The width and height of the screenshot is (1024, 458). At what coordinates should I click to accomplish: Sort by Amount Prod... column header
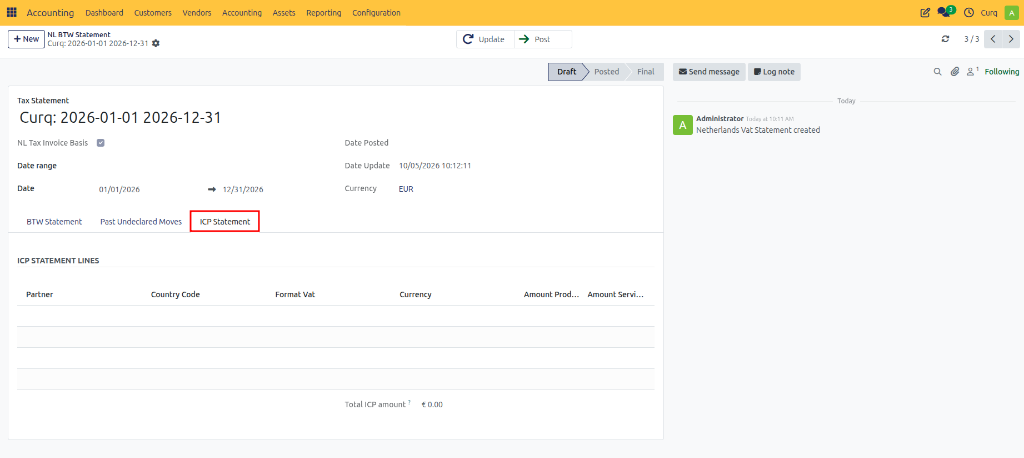point(551,295)
